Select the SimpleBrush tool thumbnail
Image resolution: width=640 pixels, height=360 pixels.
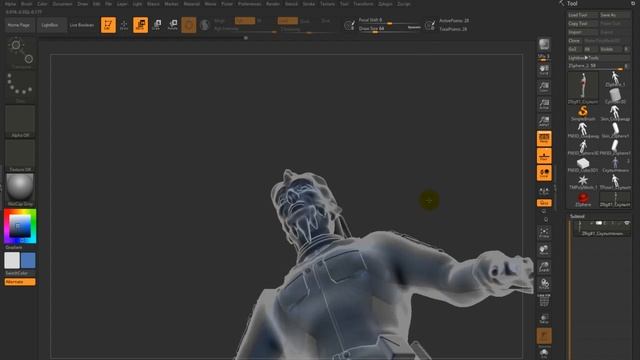(x=583, y=113)
